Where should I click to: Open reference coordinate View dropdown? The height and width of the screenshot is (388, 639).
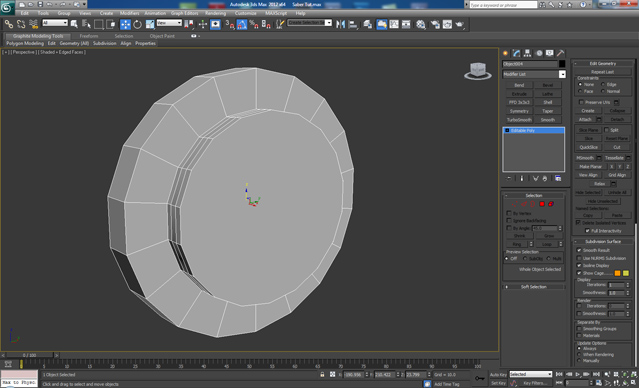(169, 23)
